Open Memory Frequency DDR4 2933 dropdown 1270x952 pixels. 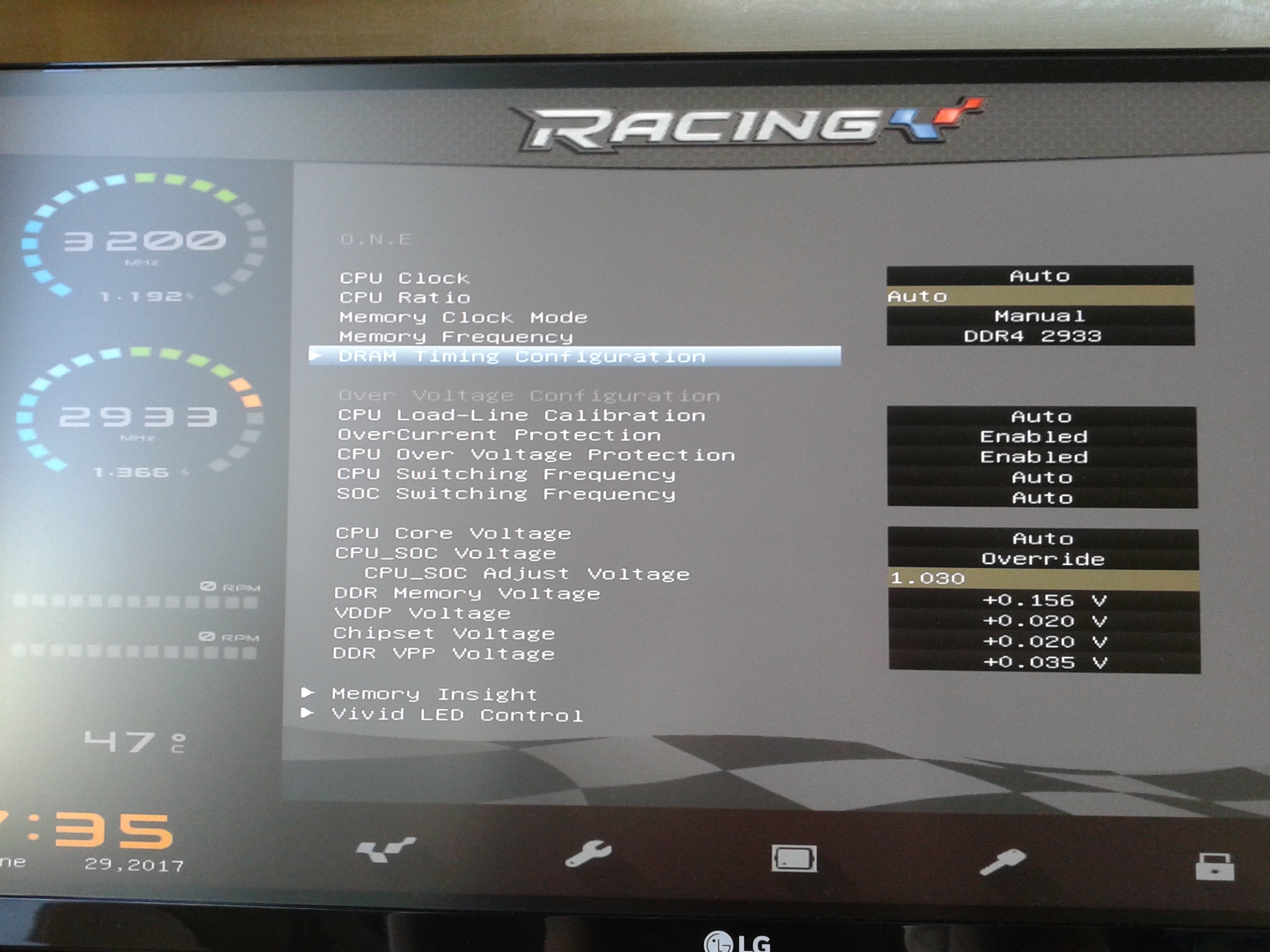click(x=1033, y=336)
